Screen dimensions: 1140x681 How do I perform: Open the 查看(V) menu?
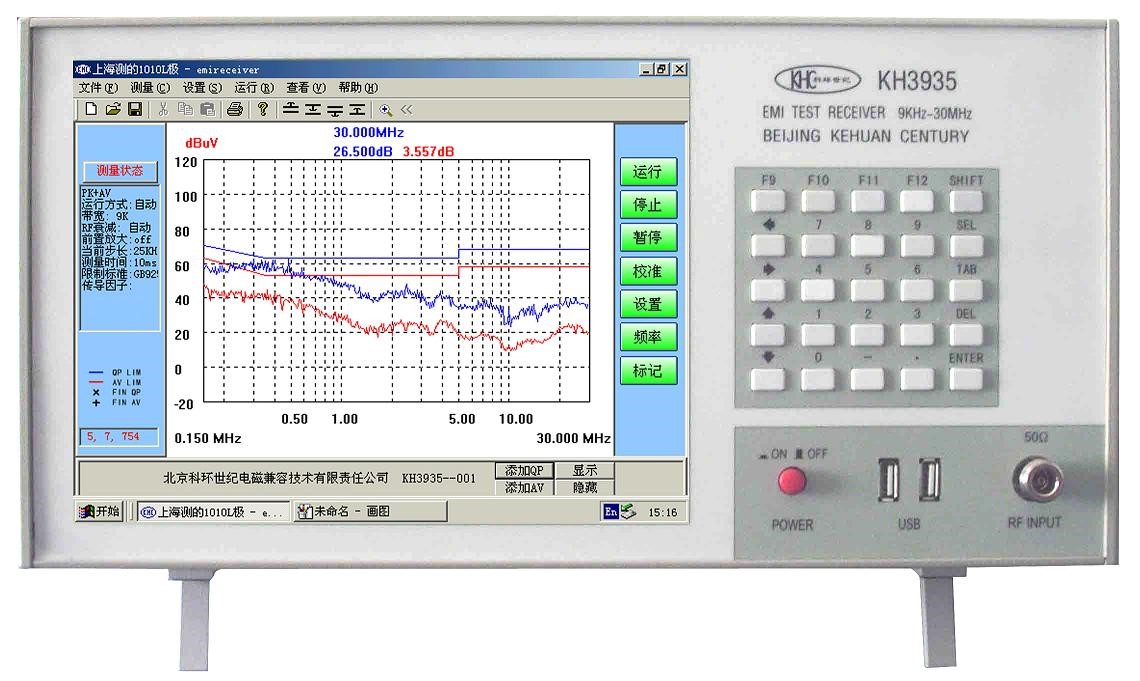click(305, 88)
